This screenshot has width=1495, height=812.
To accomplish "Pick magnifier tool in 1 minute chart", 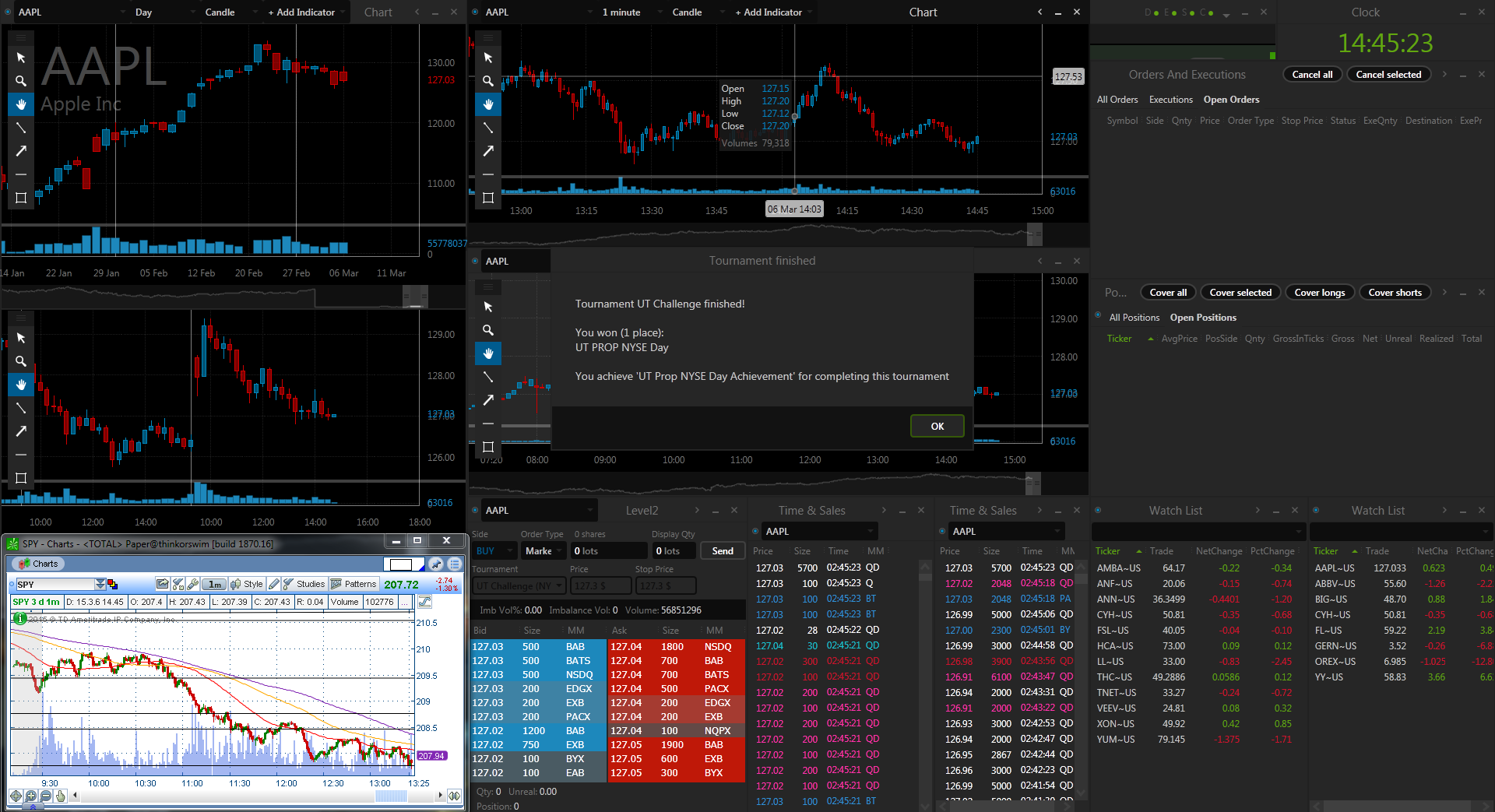I will [488, 81].
